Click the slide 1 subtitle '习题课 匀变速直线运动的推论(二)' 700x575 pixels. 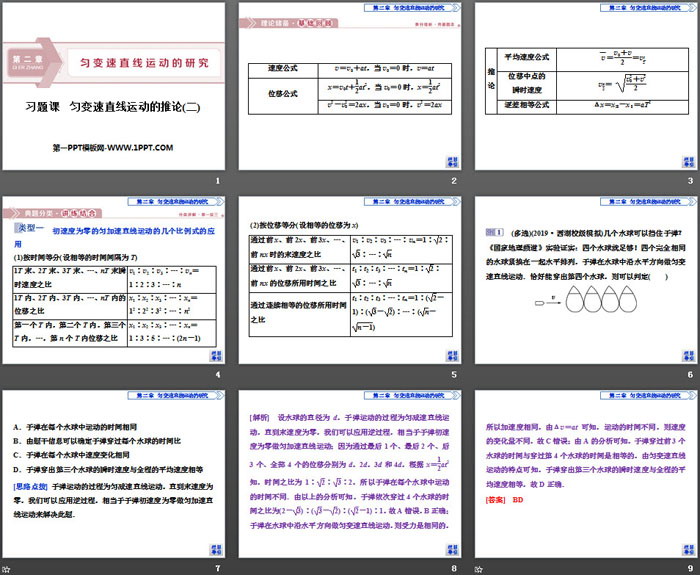(x=113, y=107)
